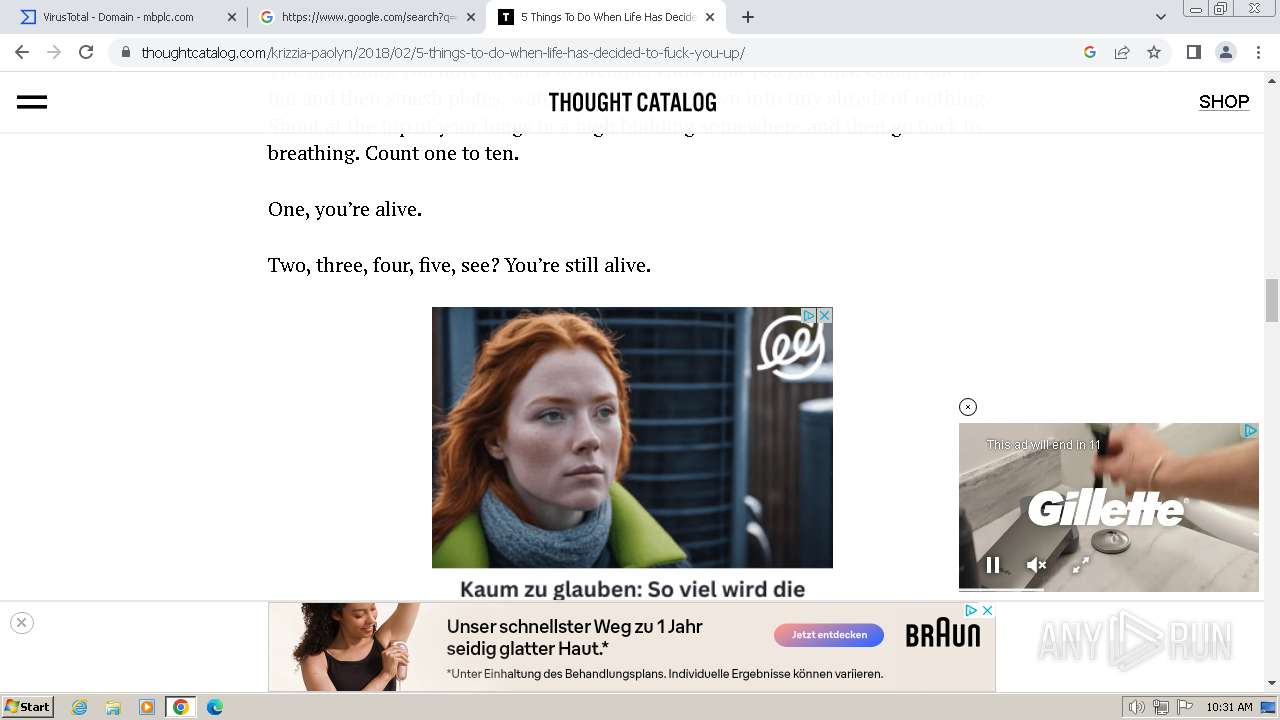Open Chrome three-dot menu
Viewport: 1280px width, 720px height.
point(1257,52)
